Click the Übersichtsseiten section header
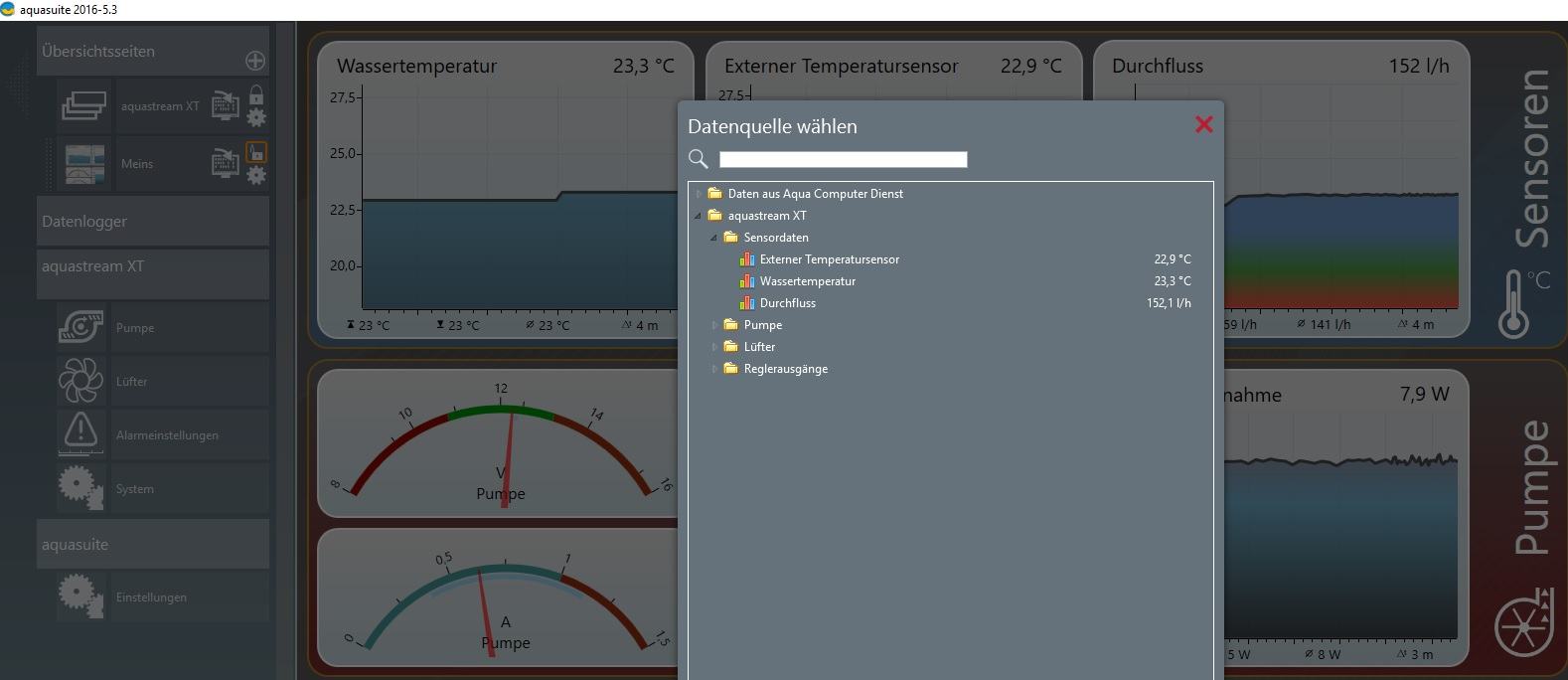The height and width of the screenshot is (680, 1568). [x=153, y=52]
